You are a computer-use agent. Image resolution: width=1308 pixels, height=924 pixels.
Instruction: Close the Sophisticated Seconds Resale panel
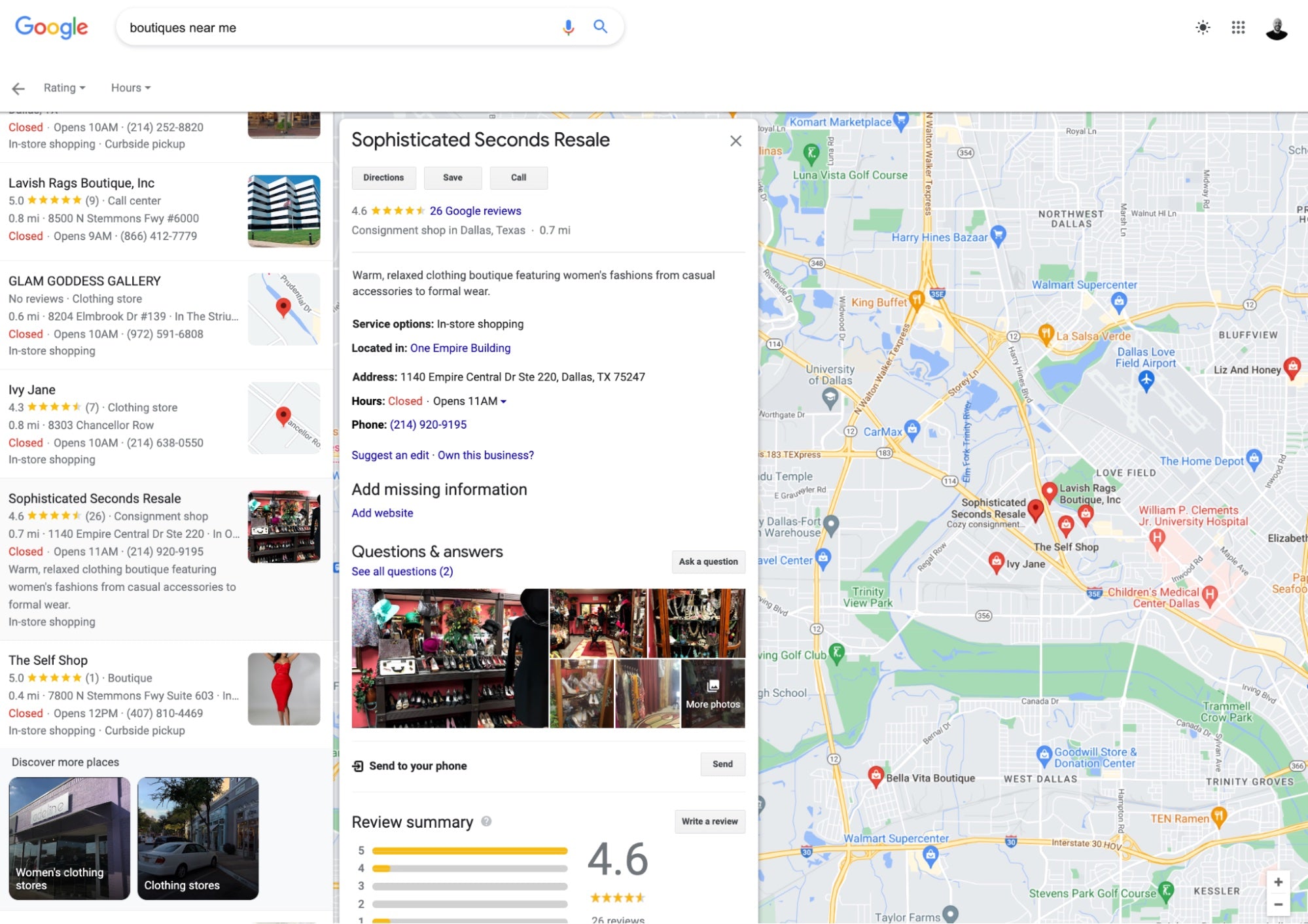[735, 141]
